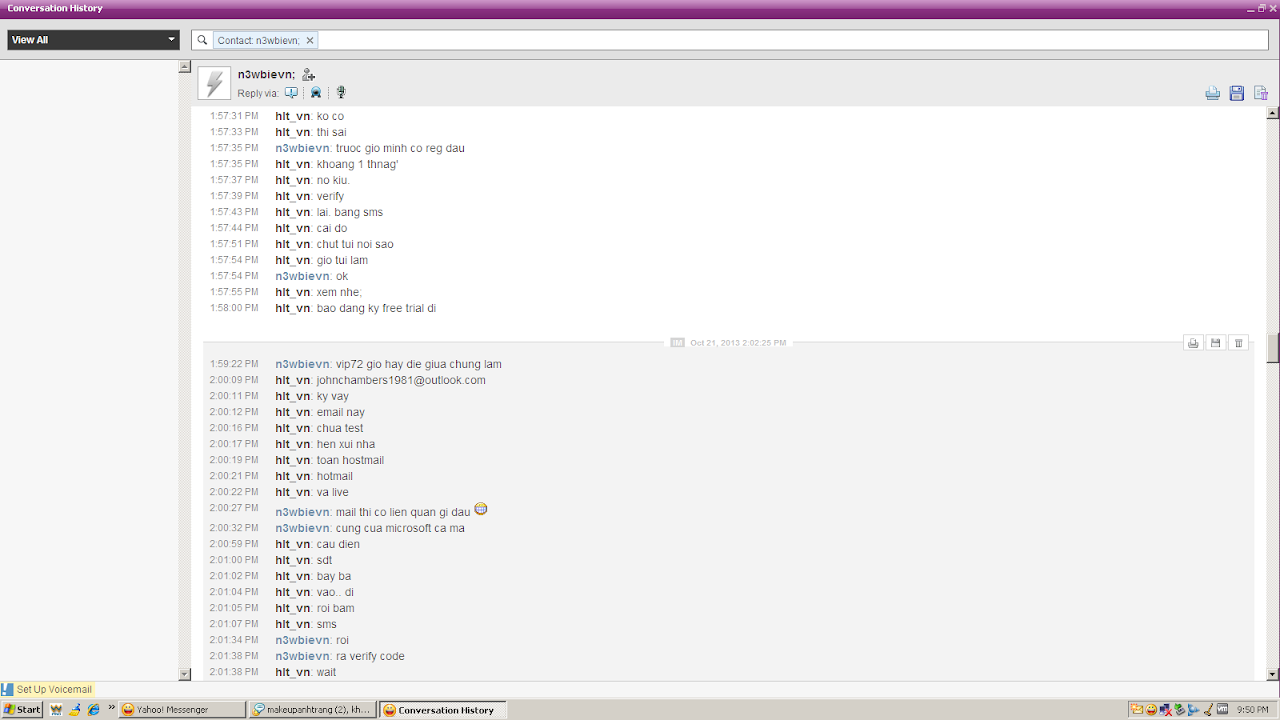
Task: Click message 'cung cua microsoft ca ma'
Action: click(400, 528)
